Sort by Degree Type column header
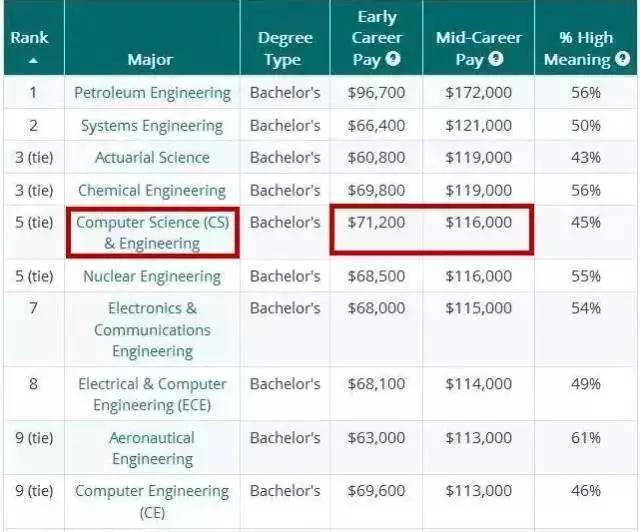 (x=285, y=48)
